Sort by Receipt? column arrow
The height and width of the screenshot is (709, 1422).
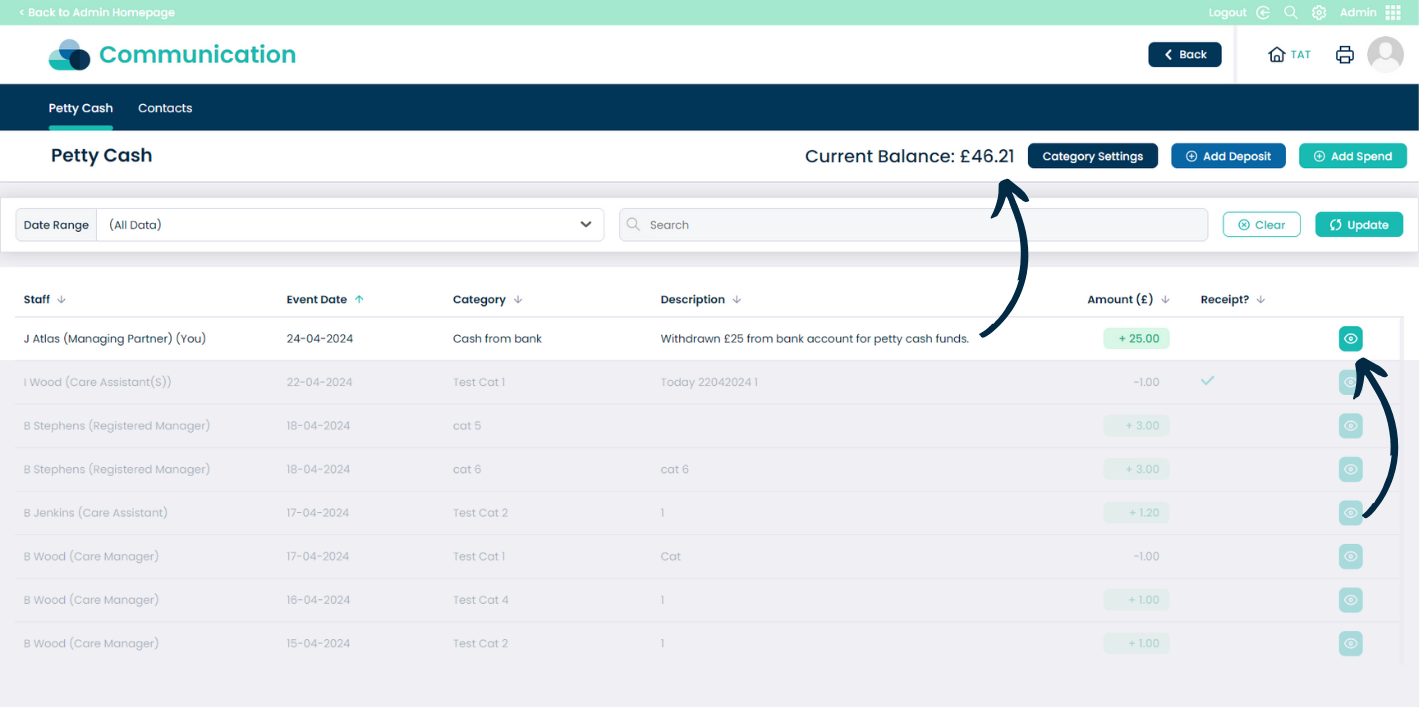click(1260, 300)
